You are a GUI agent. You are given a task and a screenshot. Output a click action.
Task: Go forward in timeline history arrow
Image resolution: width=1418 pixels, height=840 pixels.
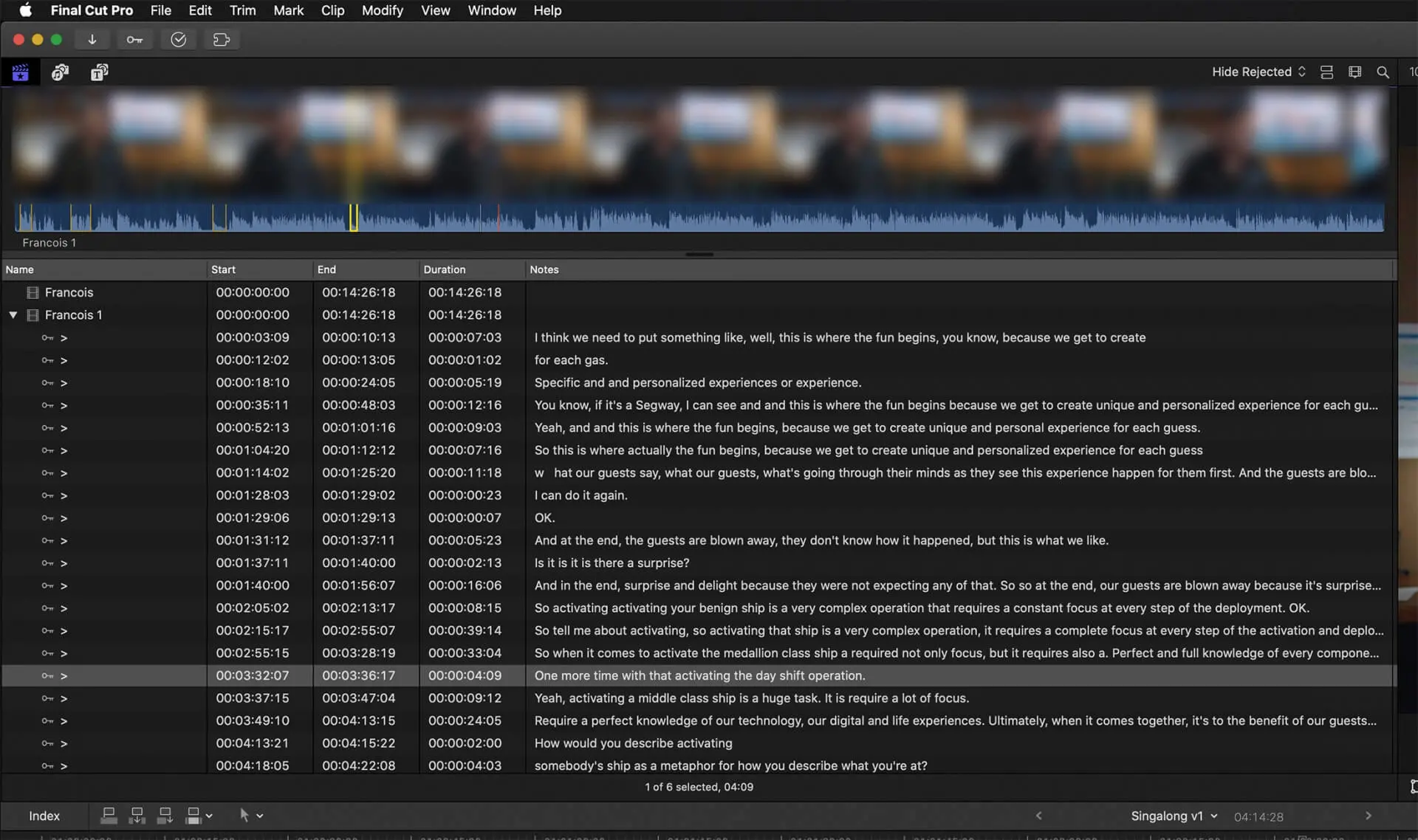pos(1368,816)
